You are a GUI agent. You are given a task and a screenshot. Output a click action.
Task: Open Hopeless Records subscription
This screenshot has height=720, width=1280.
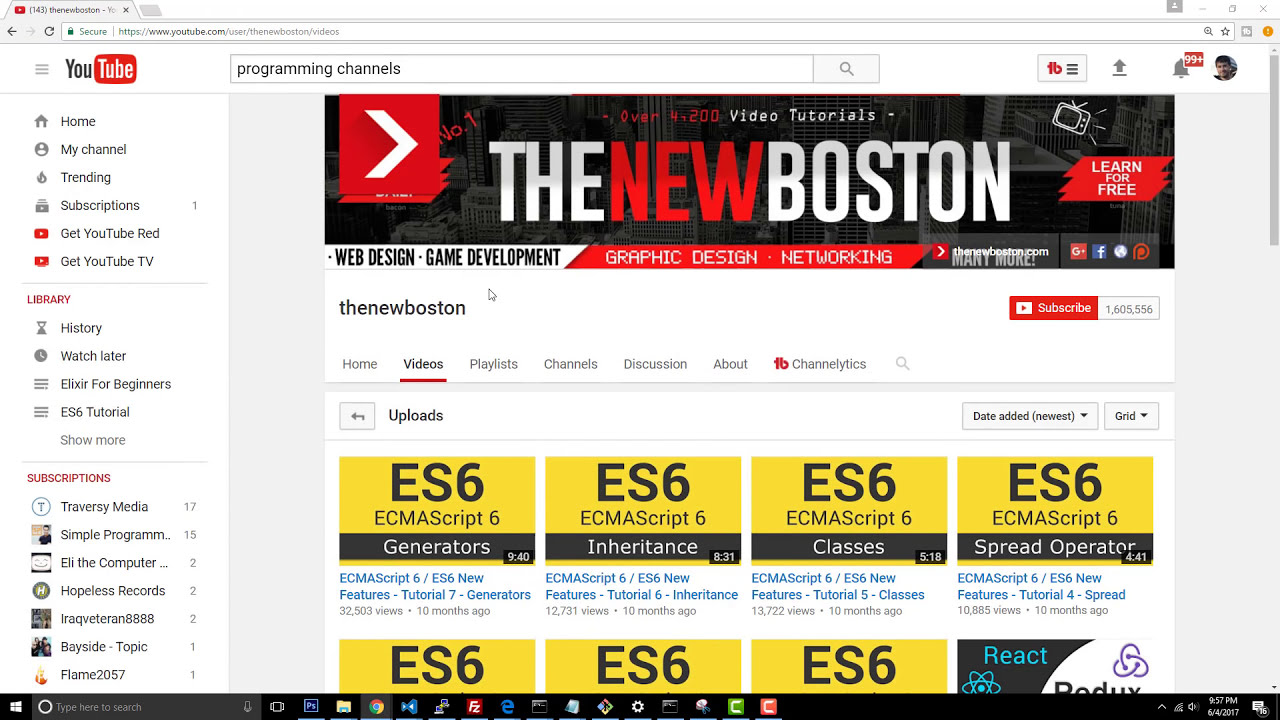click(x=115, y=591)
